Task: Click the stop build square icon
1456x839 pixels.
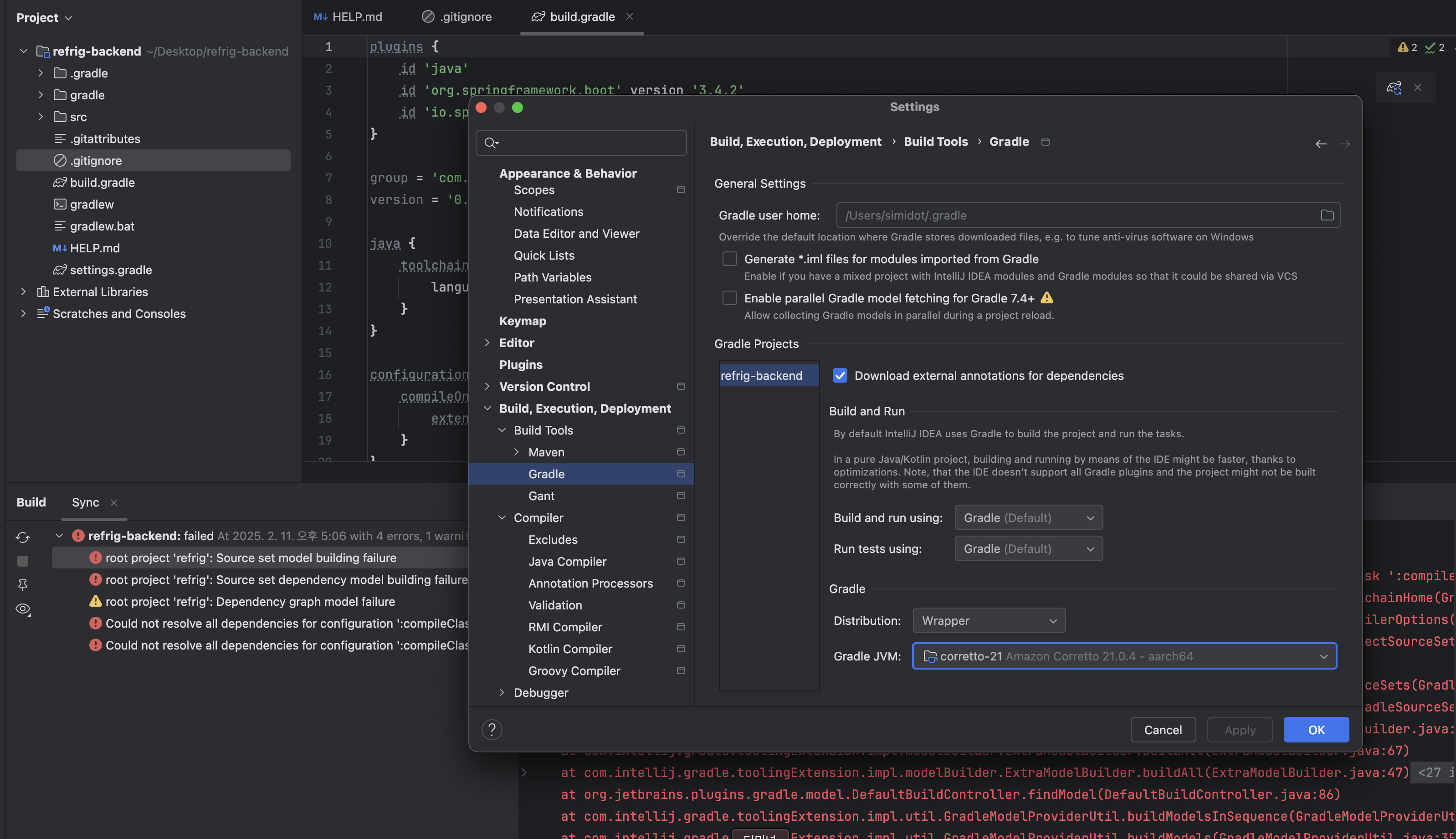Action: click(x=23, y=561)
